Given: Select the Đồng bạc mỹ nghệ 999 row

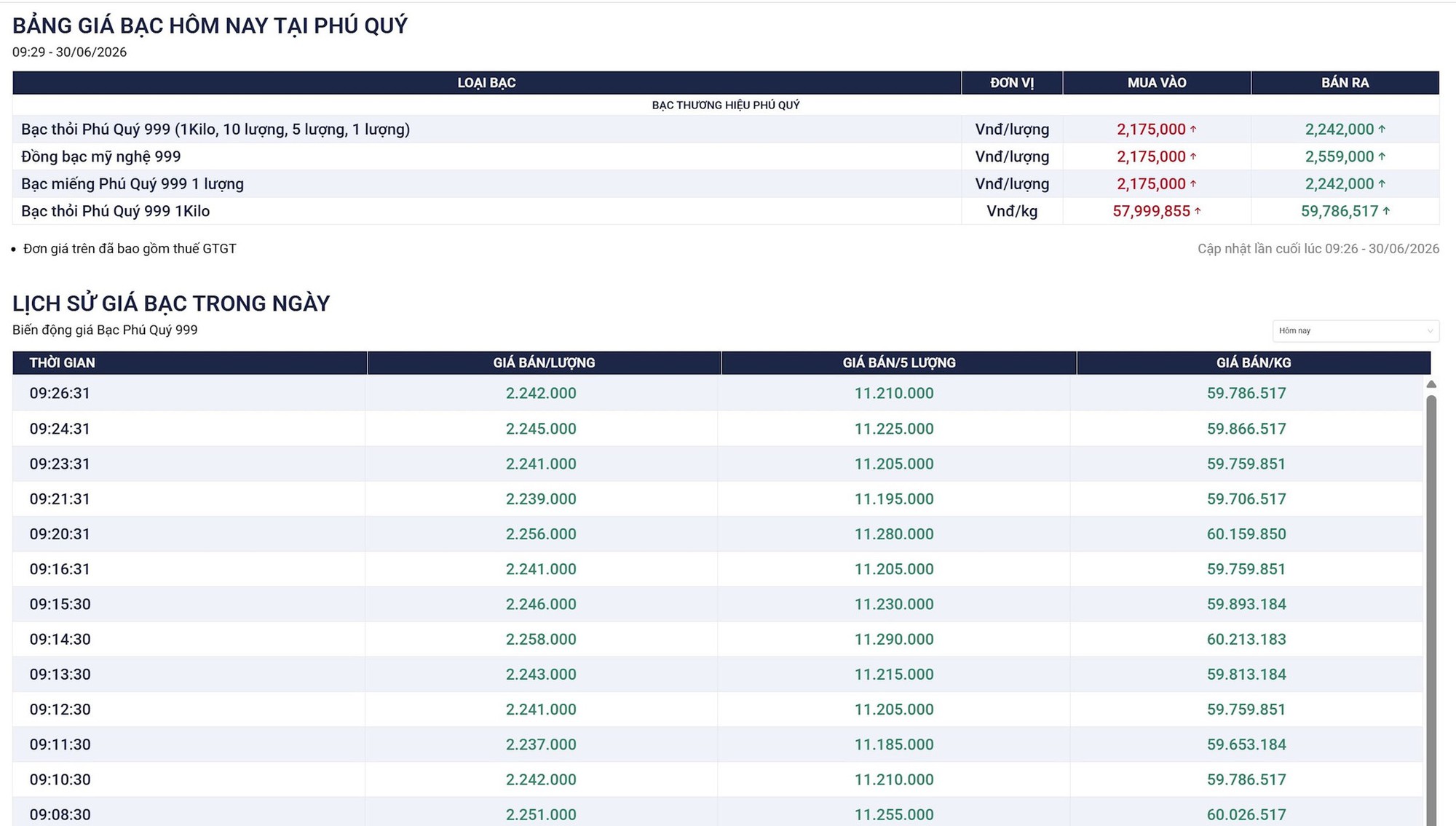Looking at the screenshot, I should pyautogui.click(x=725, y=156).
